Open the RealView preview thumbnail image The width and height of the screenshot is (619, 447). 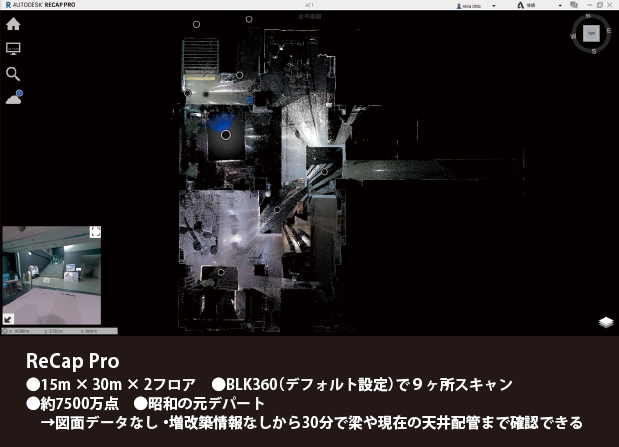[x=52, y=275]
